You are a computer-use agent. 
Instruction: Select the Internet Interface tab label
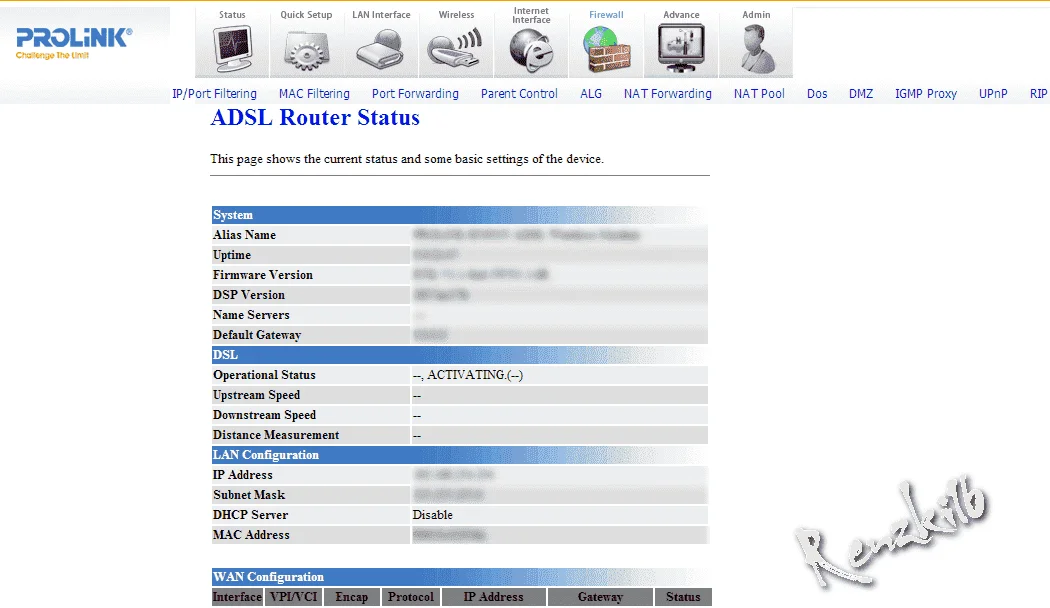click(x=531, y=15)
